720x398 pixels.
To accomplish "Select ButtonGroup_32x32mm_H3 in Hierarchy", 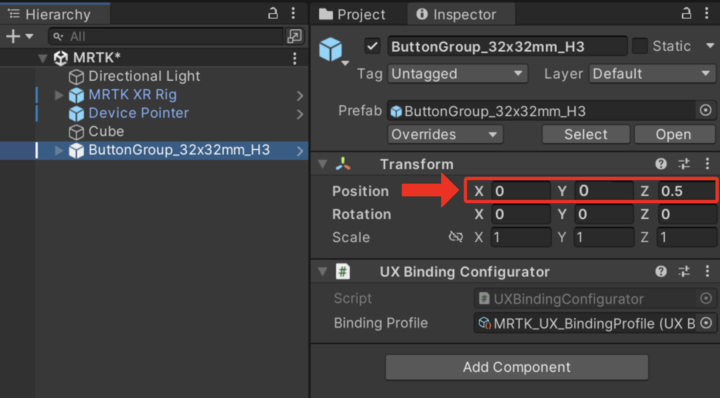I will (179, 150).
